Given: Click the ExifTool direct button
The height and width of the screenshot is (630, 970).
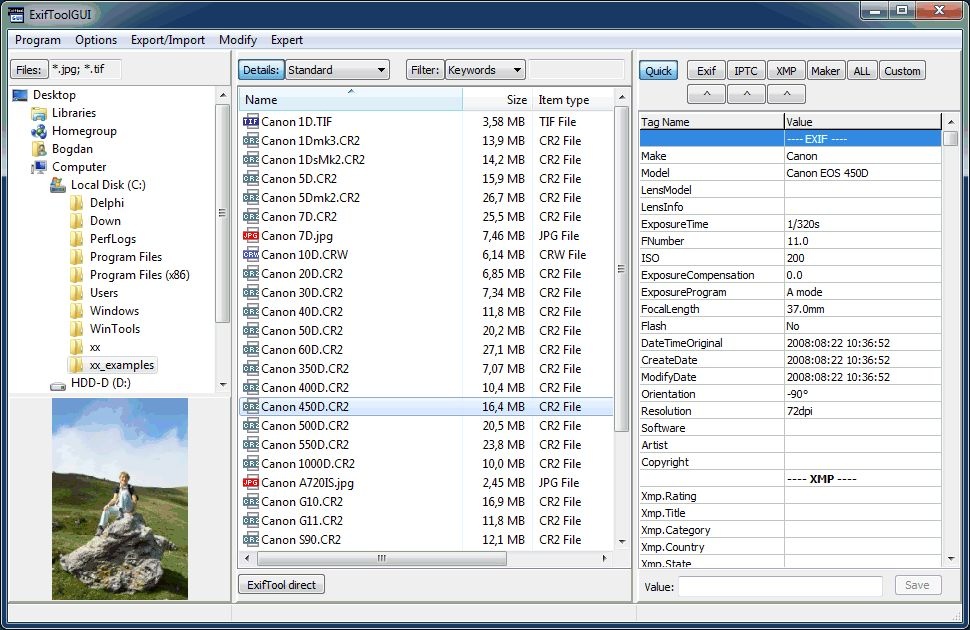Looking at the screenshot, I should coord(281,585).
